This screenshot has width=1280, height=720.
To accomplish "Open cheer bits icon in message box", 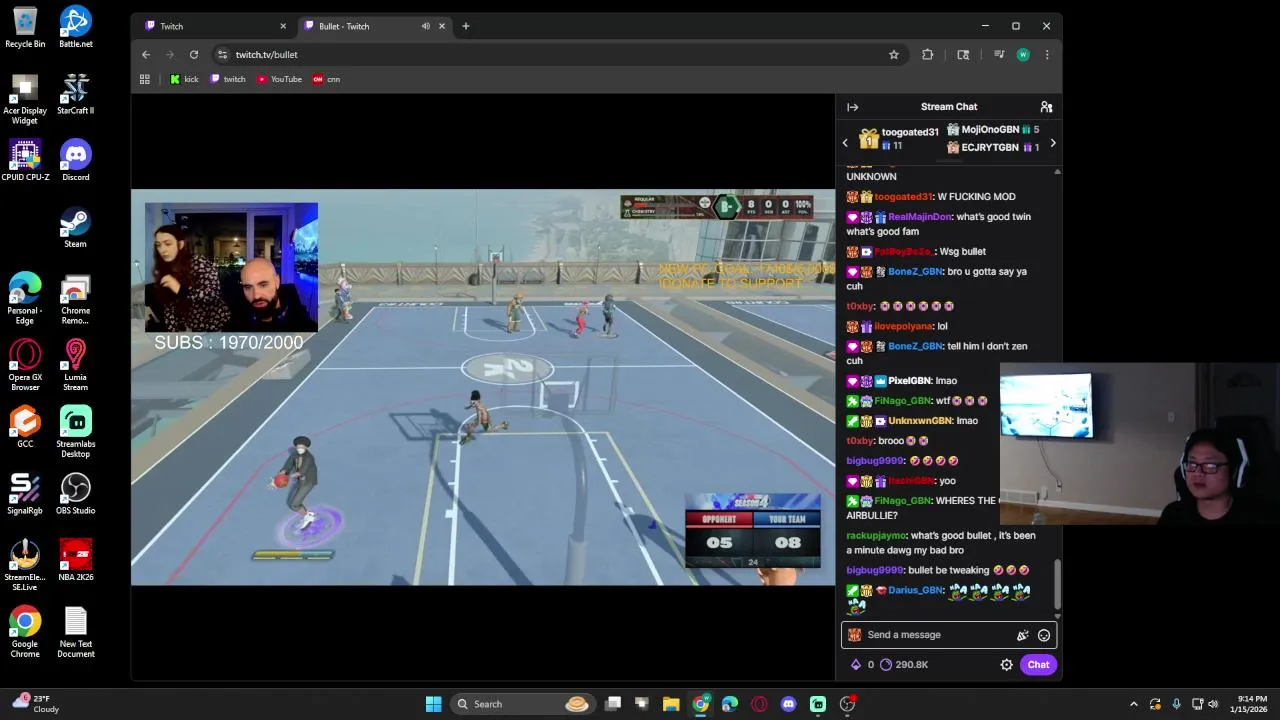I will point(1022,635).
